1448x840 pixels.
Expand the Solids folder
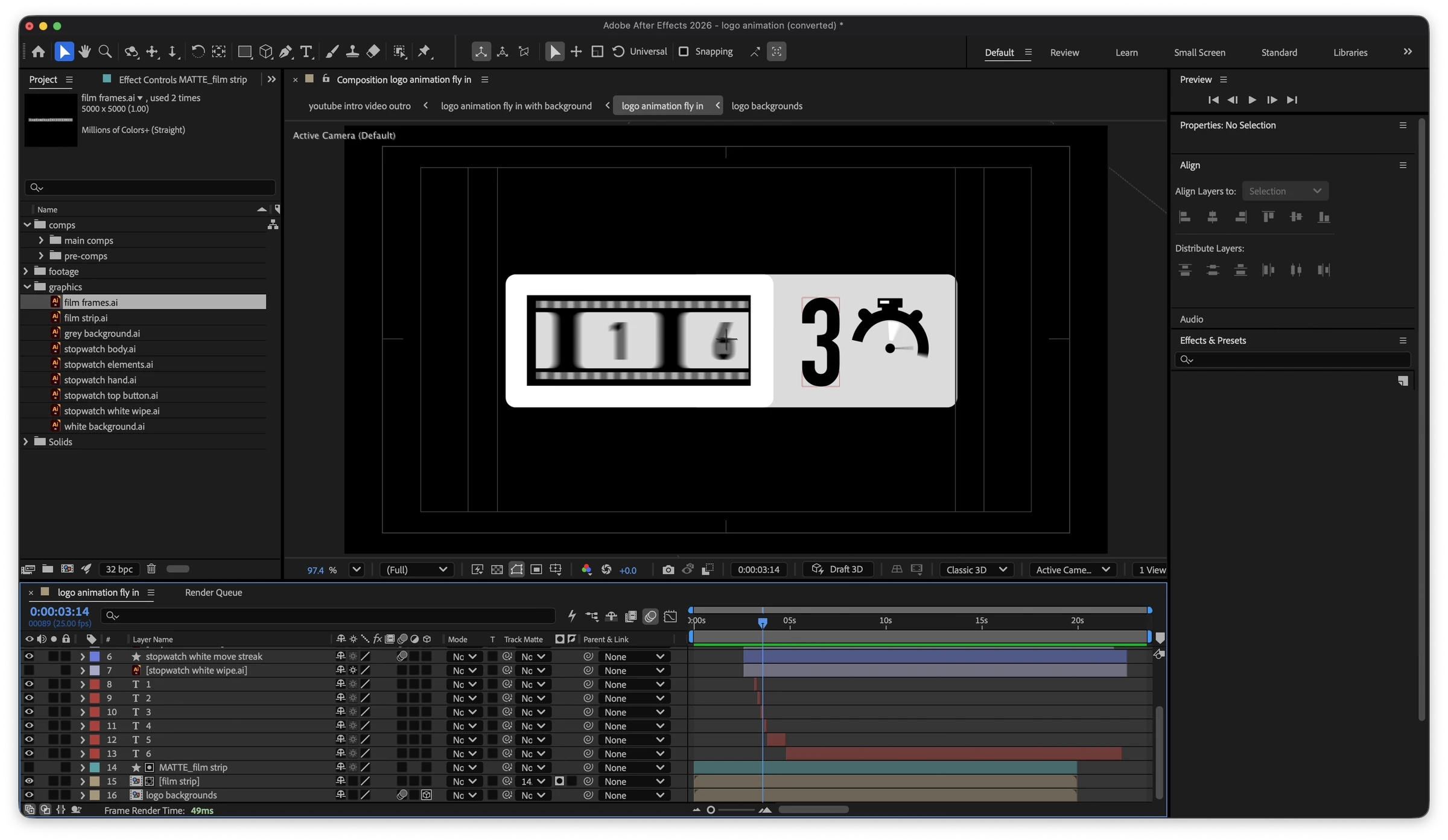click(x=26, y=442)
